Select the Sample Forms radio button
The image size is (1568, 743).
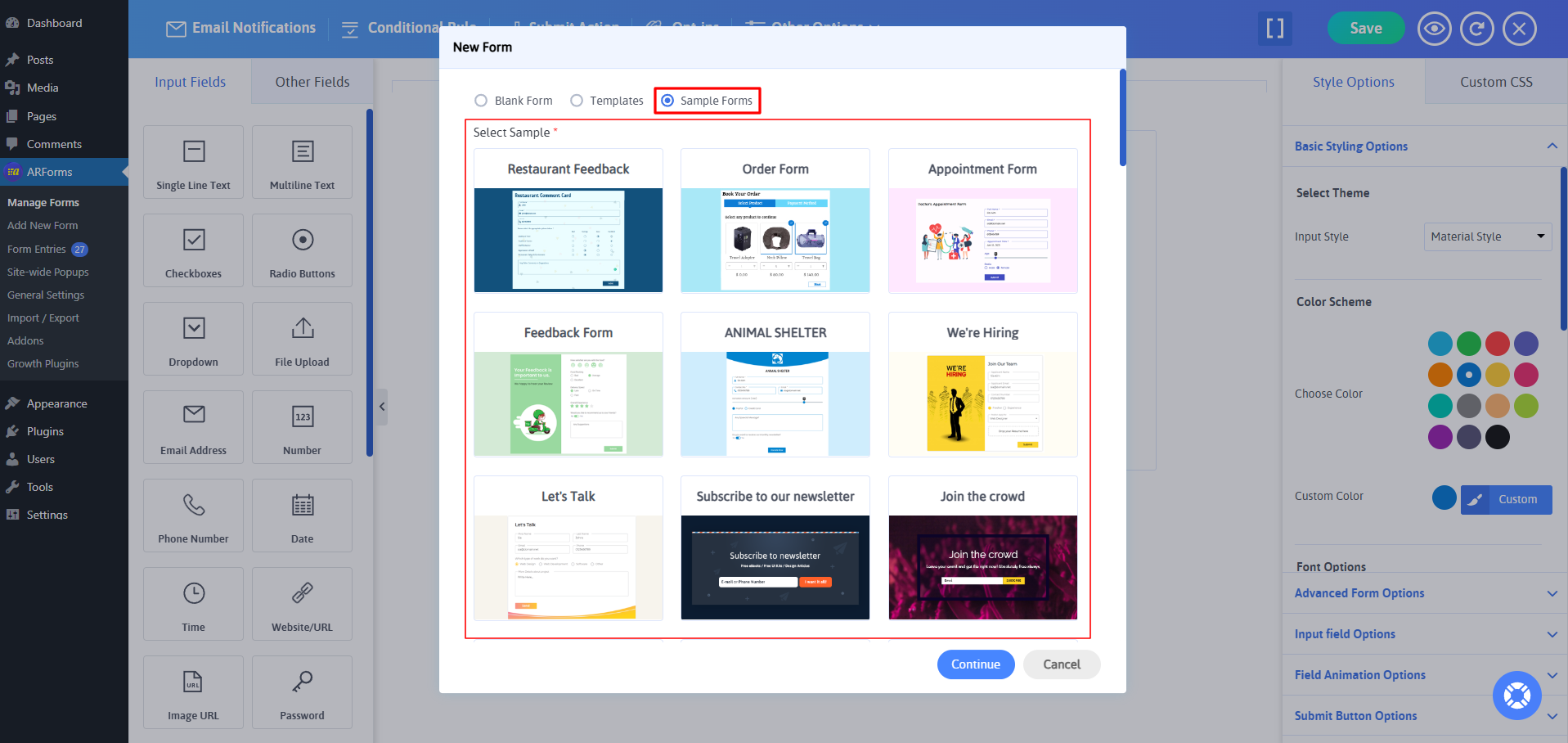pos(667,100)
